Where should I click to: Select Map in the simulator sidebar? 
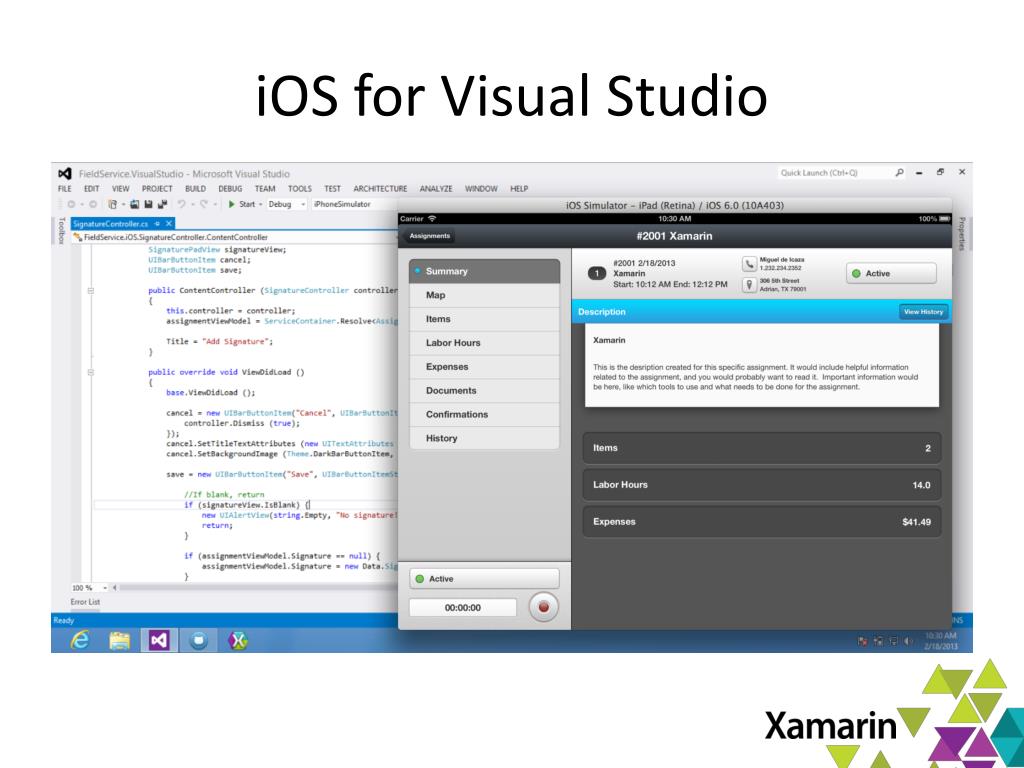[485, 295]
